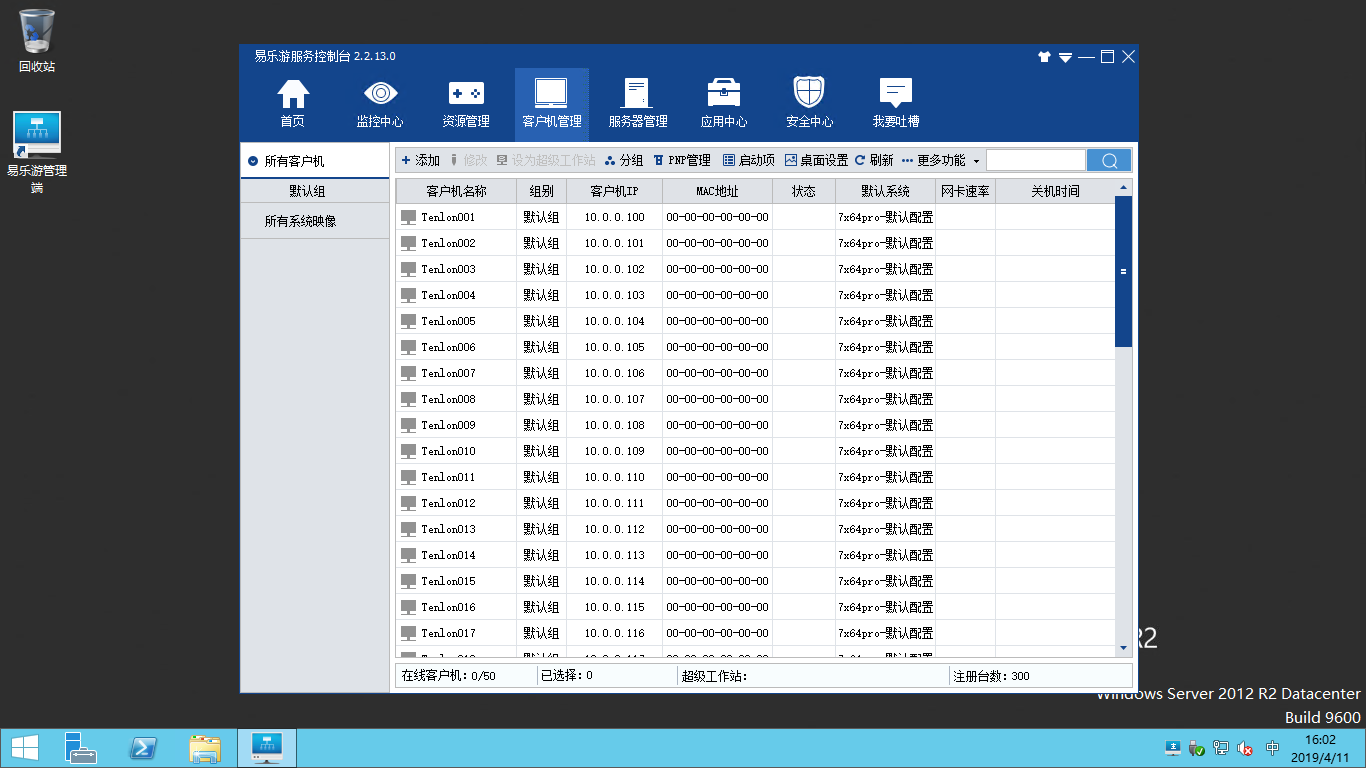Open Server Manager from the taskbar
The height and width of the screenshot is (768, 1366).
click(x=81, y=748)
